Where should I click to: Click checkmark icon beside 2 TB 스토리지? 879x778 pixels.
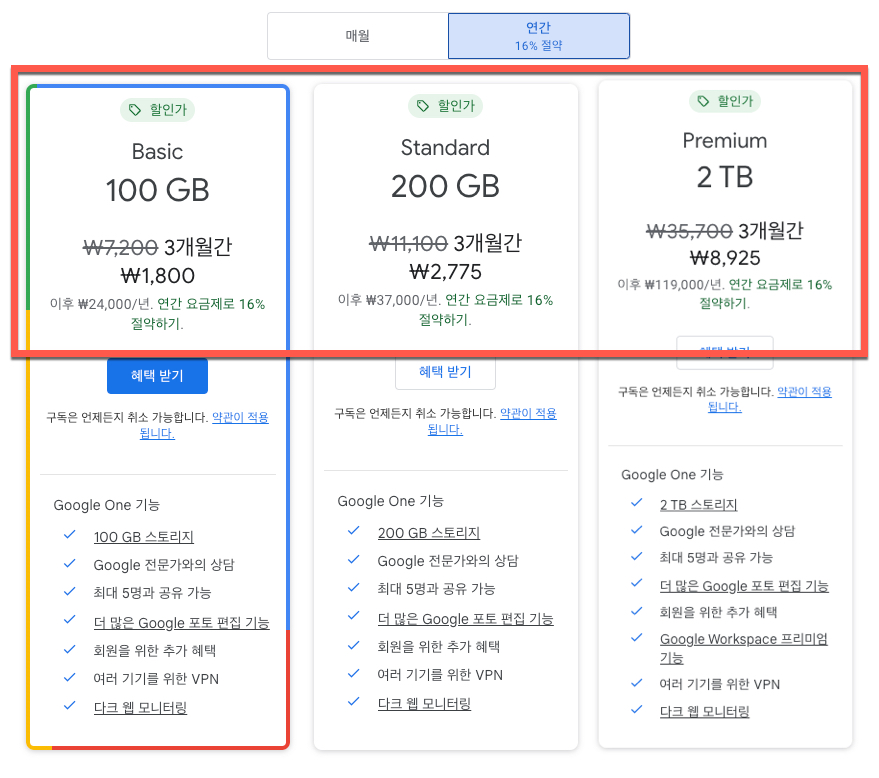[636, 502]
